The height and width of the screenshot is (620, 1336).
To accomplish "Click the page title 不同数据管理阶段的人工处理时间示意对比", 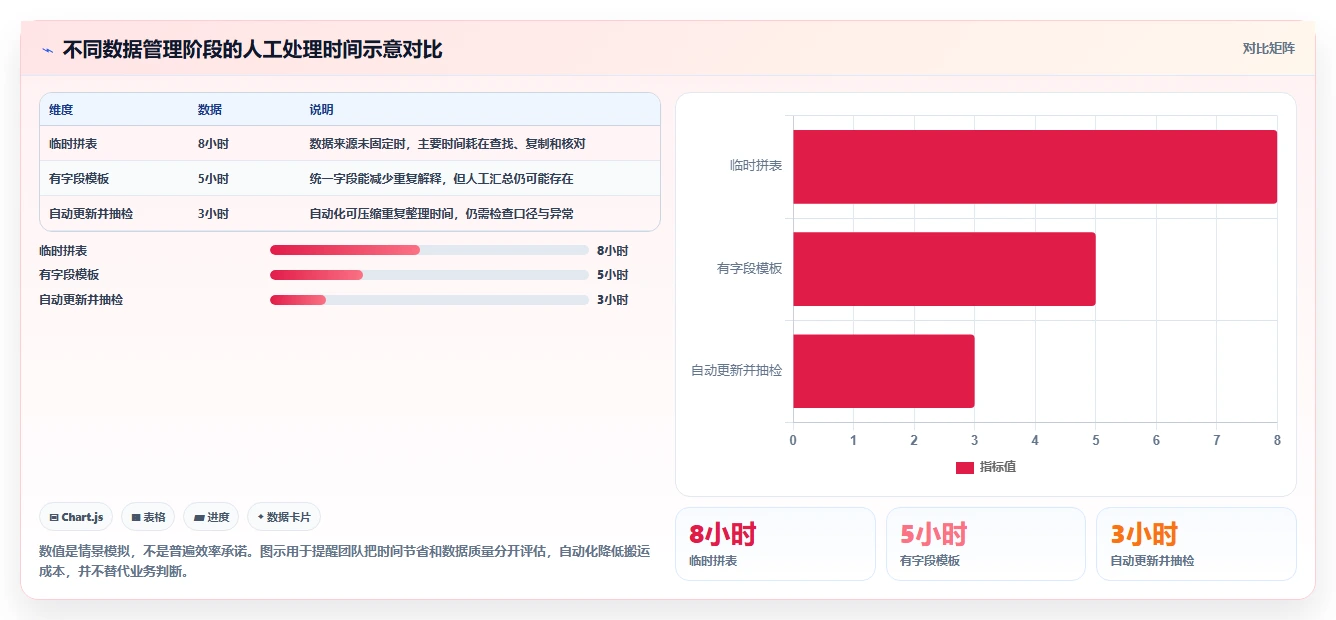I will click(x=252, y=49).
